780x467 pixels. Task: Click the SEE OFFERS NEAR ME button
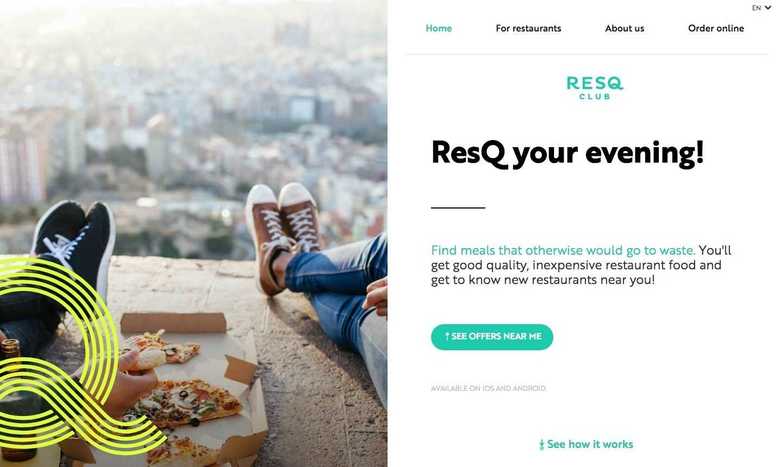492,337
